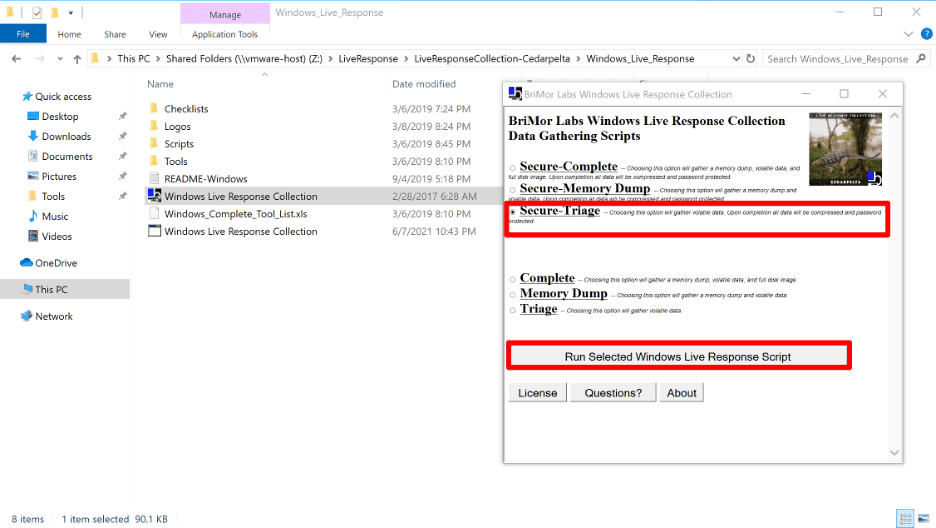The height and width of the screenshot is (528, 936).
Task: Switch to the Home ribbon tab
Action: pyautogui.click(x=69, y=34)
